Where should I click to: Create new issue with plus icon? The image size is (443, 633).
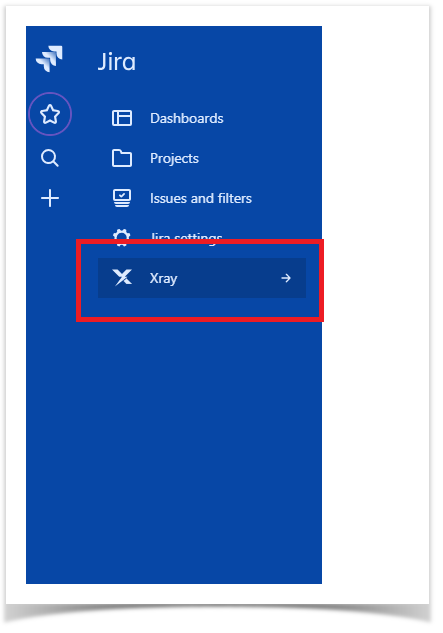(x=50, y=198)
